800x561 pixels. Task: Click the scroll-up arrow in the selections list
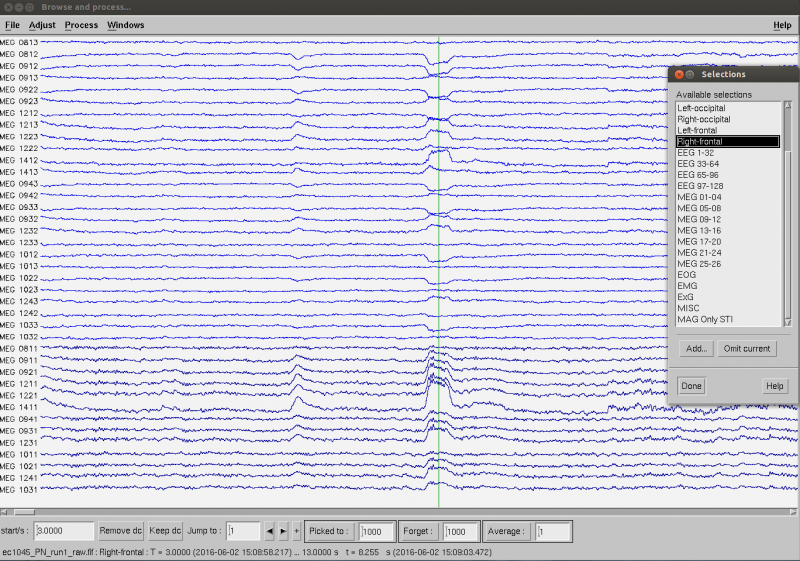(787, 106)
